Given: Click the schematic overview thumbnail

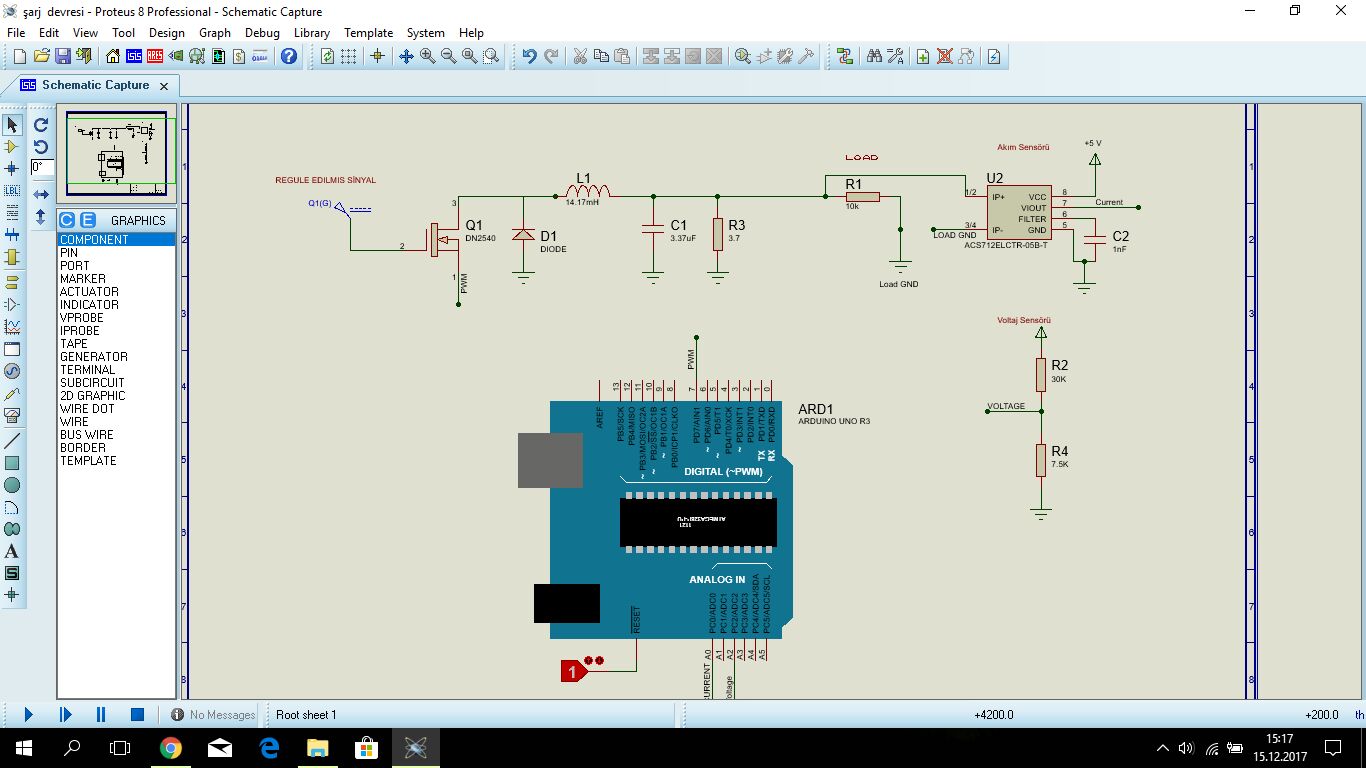Looking at the screenshot, I should point(116,153).
